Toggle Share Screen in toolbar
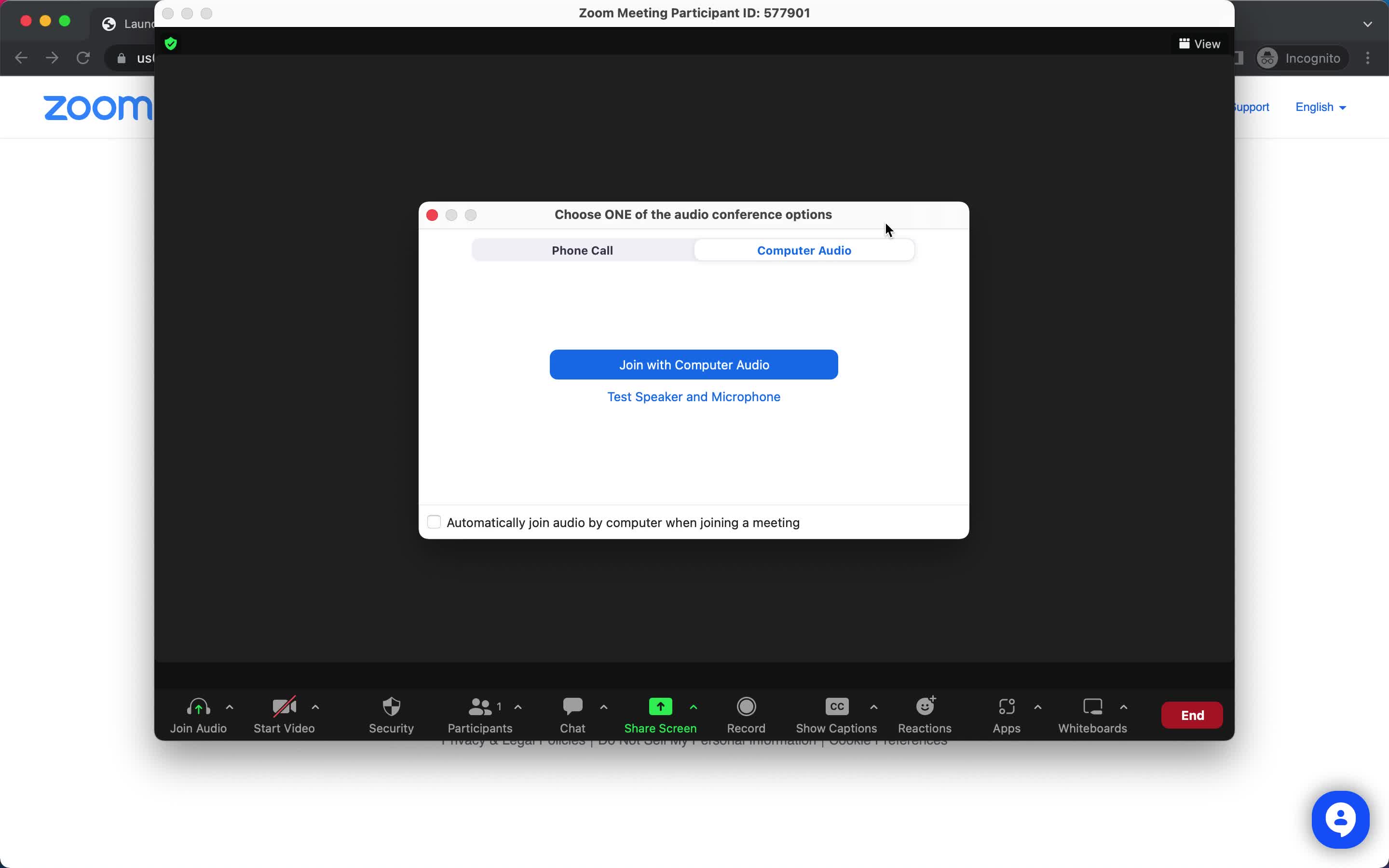Image resolution: width=1389 pixels, height=868 pixels. (660, 715)
